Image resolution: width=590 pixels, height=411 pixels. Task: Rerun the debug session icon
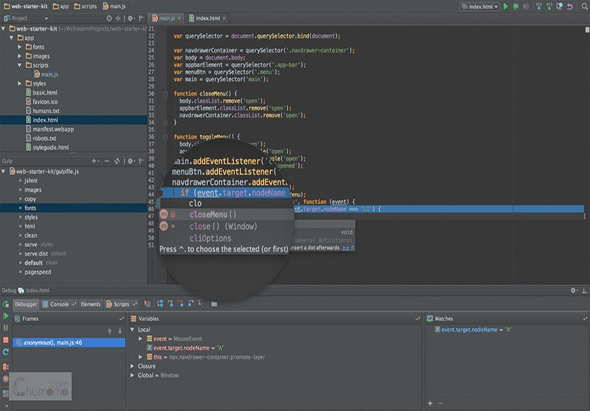click(x=6, y=304)
